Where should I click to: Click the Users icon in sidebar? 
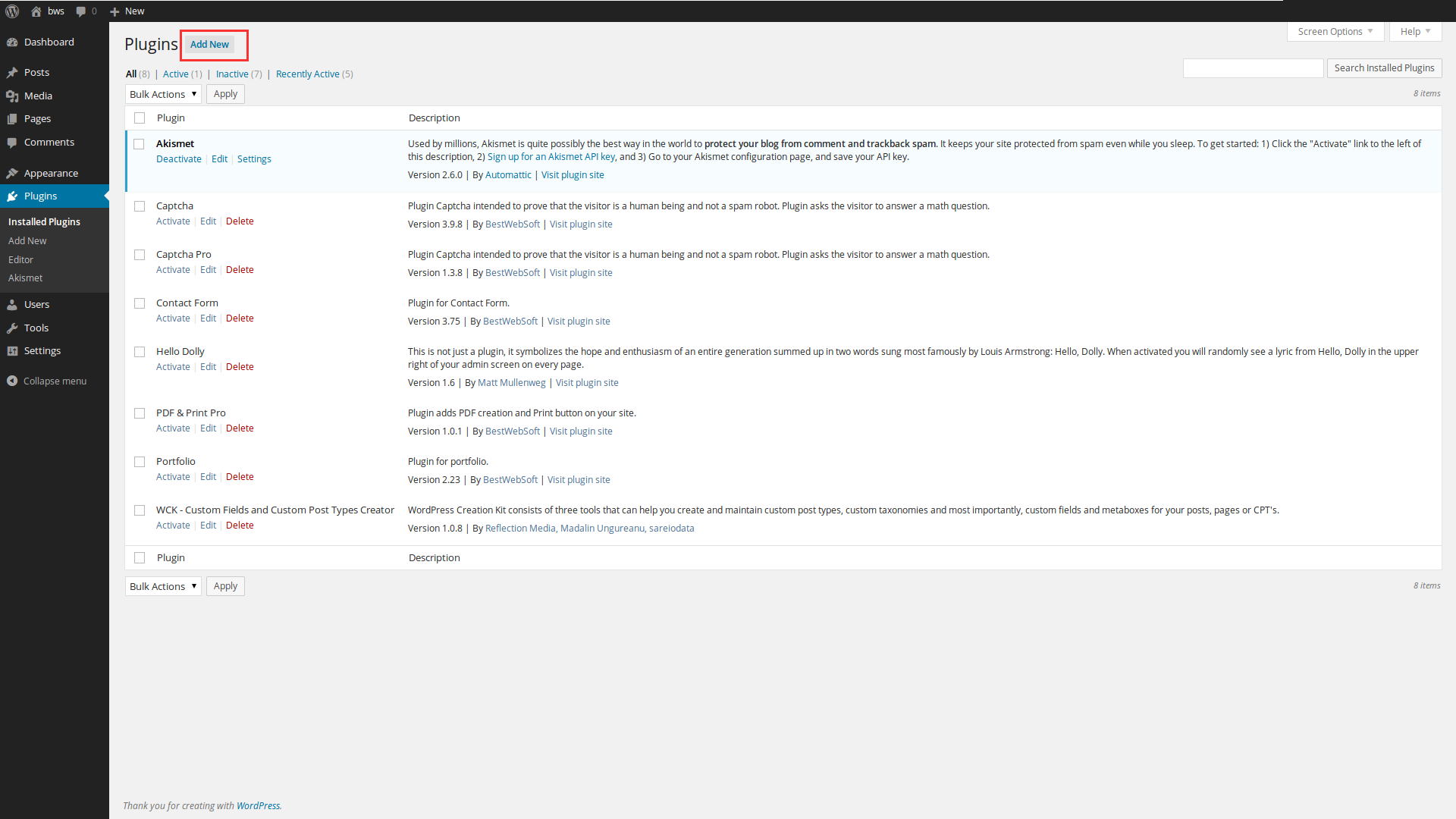pyautogui.click(x=12, y=304)
